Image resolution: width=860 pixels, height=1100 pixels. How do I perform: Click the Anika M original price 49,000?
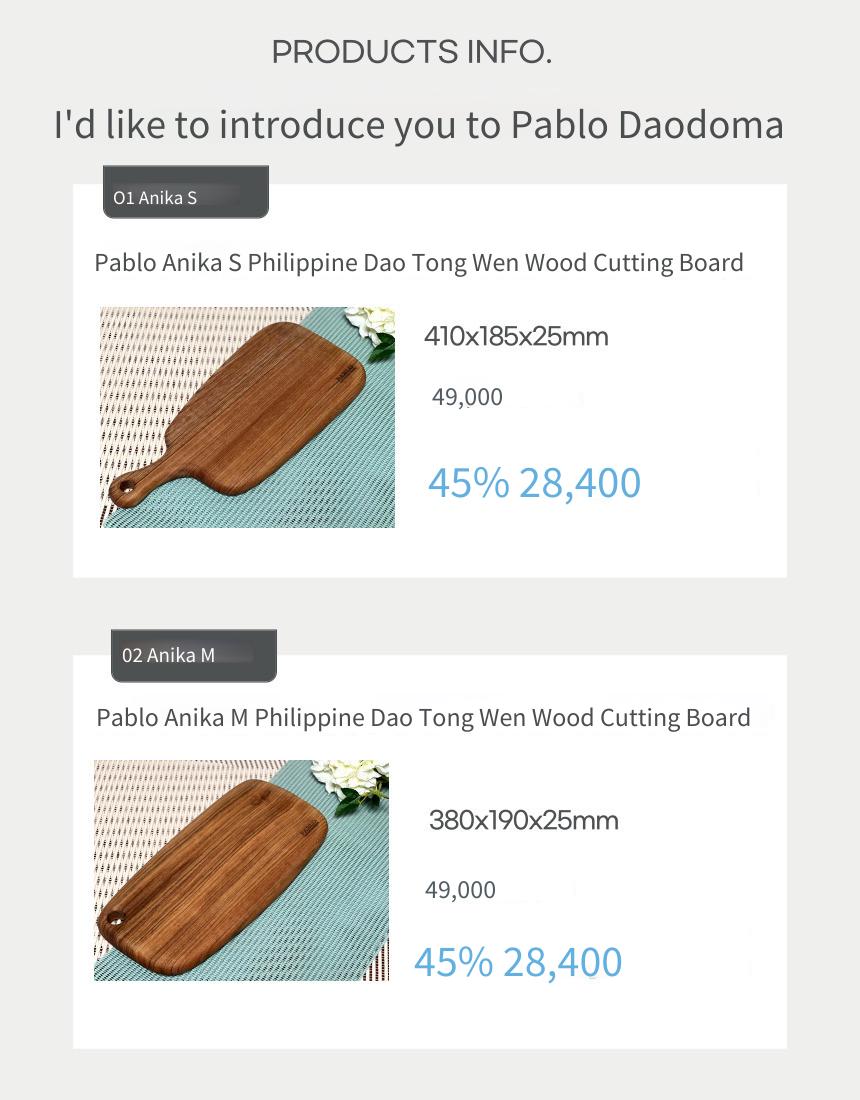click(x=460, y=890)
